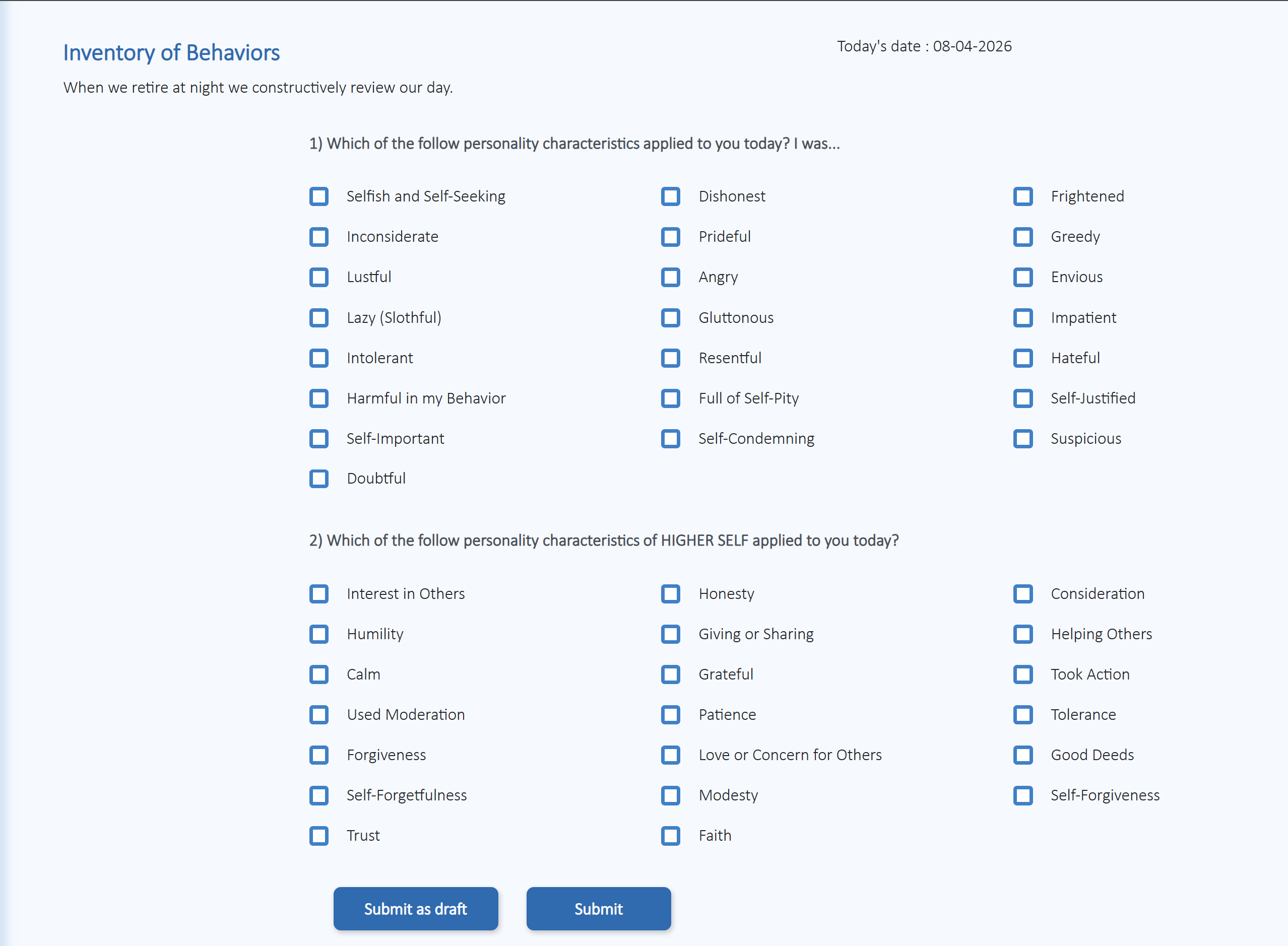This screenshot has height=946, width=1288.
Task: Tick the Honesty checkbox
Action: pos(671,594)
